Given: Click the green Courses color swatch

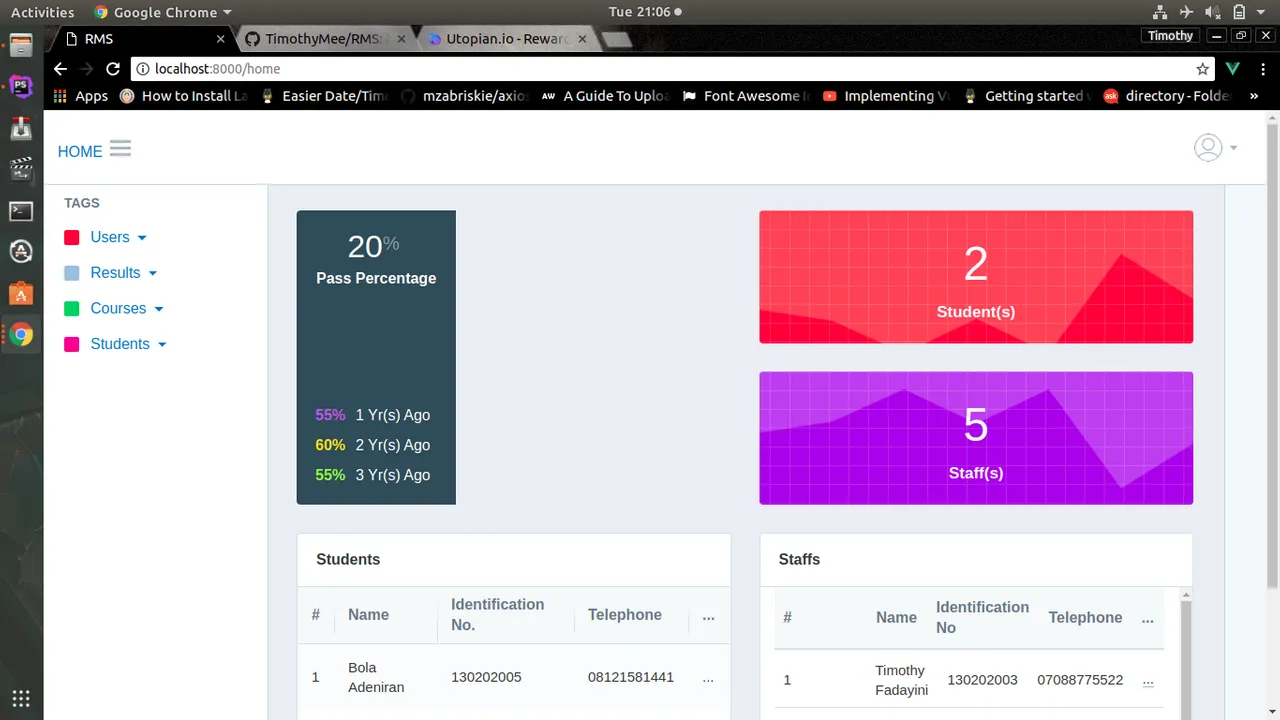Looking at the screenshot, I should (x=72, y=309).
